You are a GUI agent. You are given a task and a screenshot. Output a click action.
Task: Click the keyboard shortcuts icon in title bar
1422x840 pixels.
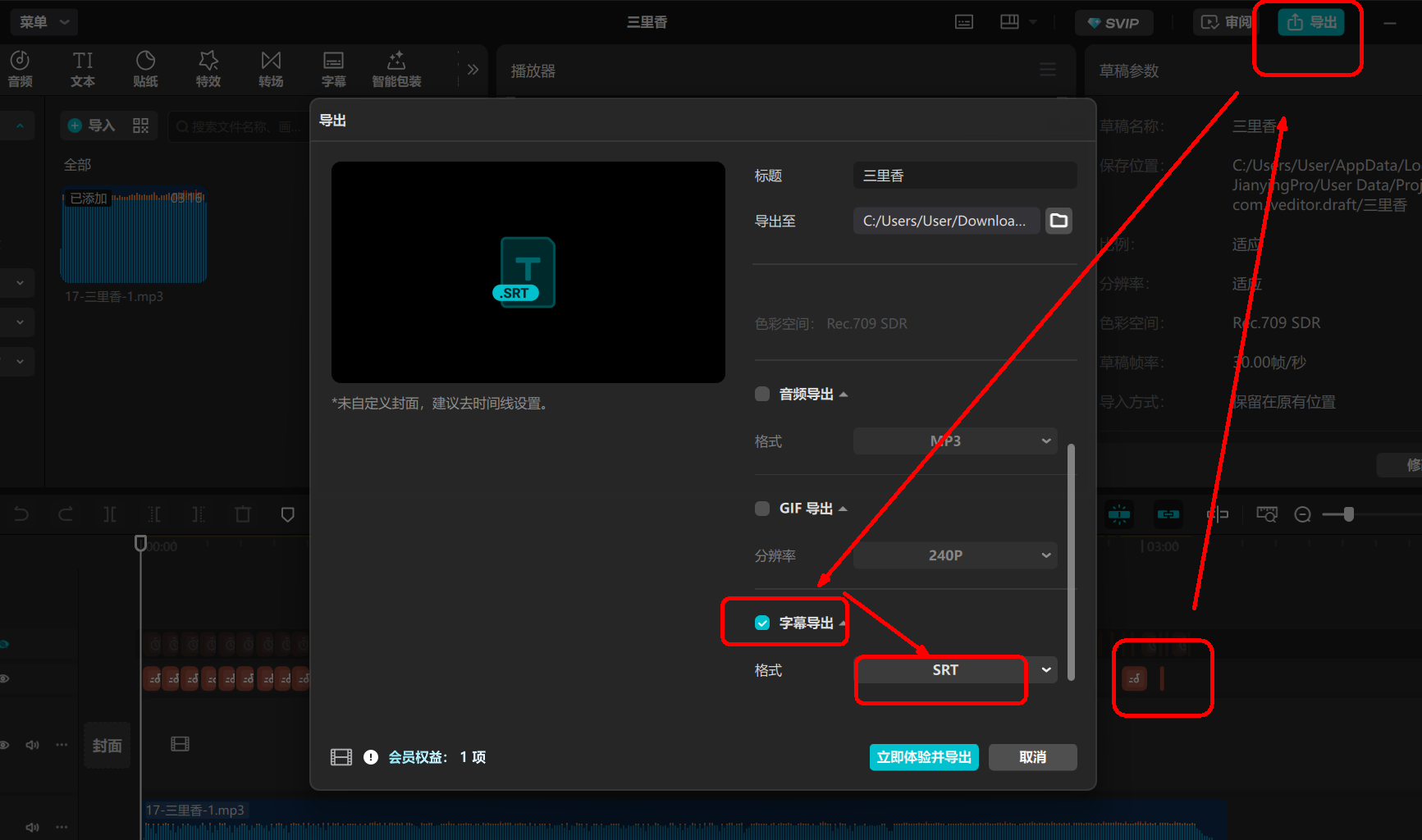tap(964, 22)
